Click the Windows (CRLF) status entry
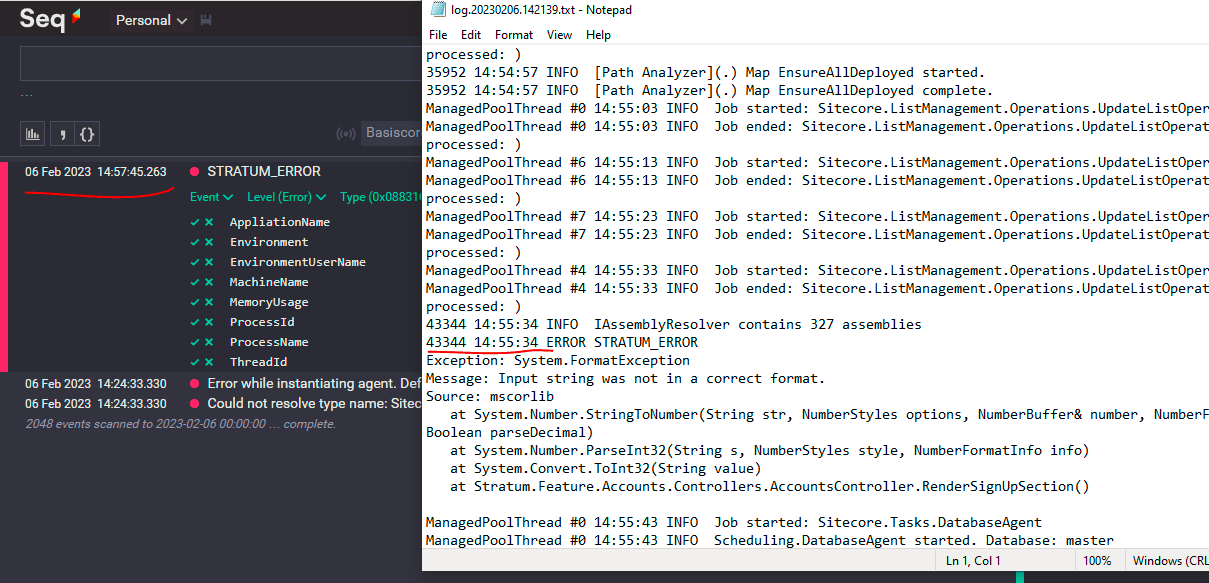The image size is (1209, 583). (1170, 561)
